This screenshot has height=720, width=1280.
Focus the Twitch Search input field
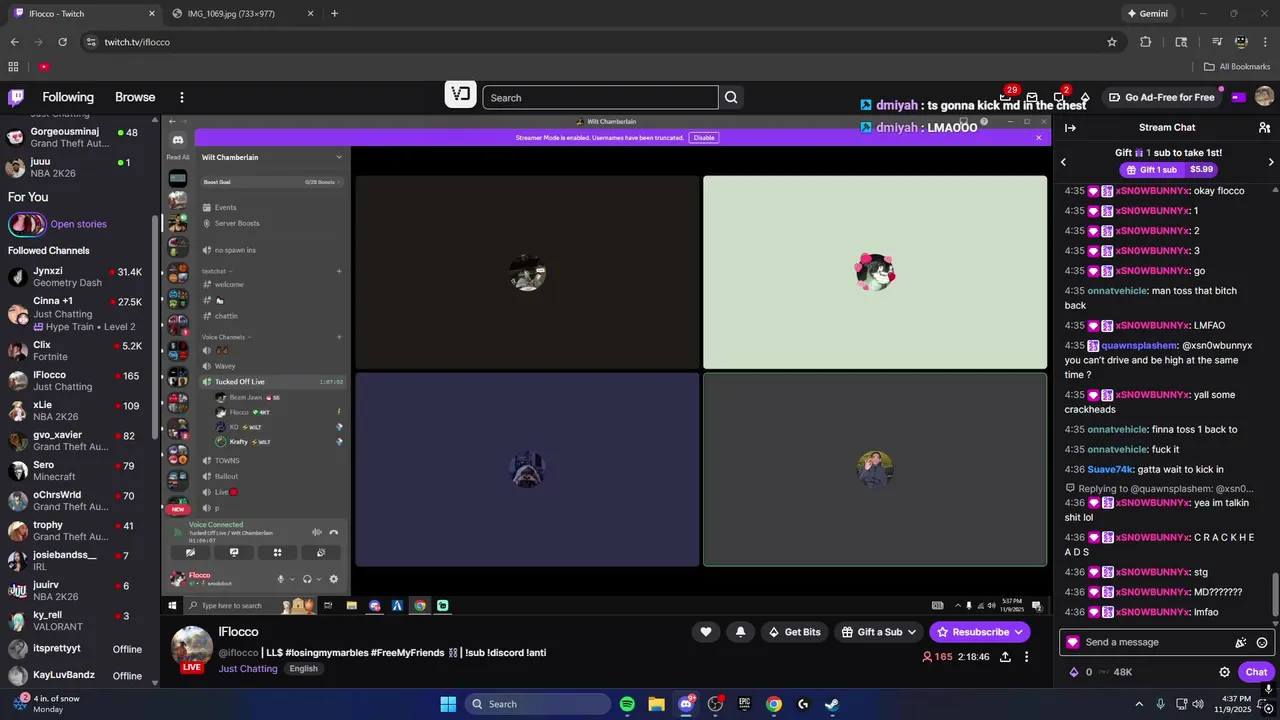tap(600, 97)
